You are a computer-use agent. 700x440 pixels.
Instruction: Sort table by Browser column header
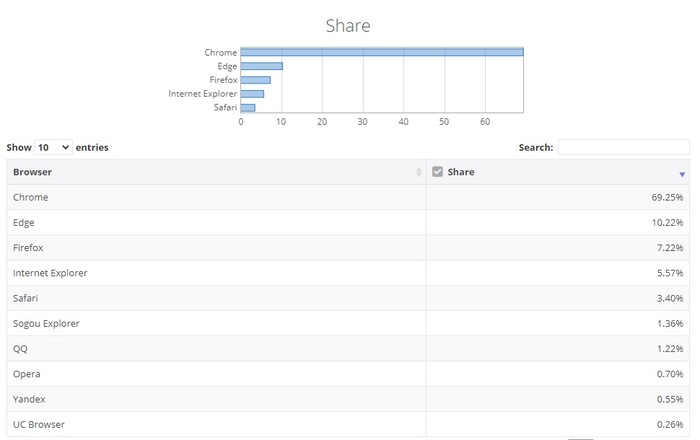click(33, 172)
